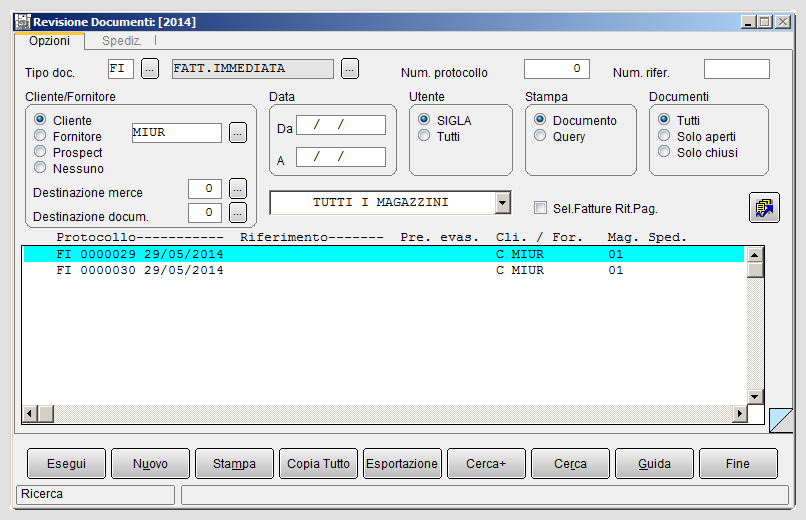Screen dimensions: 806x520
Task: Minimize the Revisione Documenti window
Action: [x=748, y=22]
